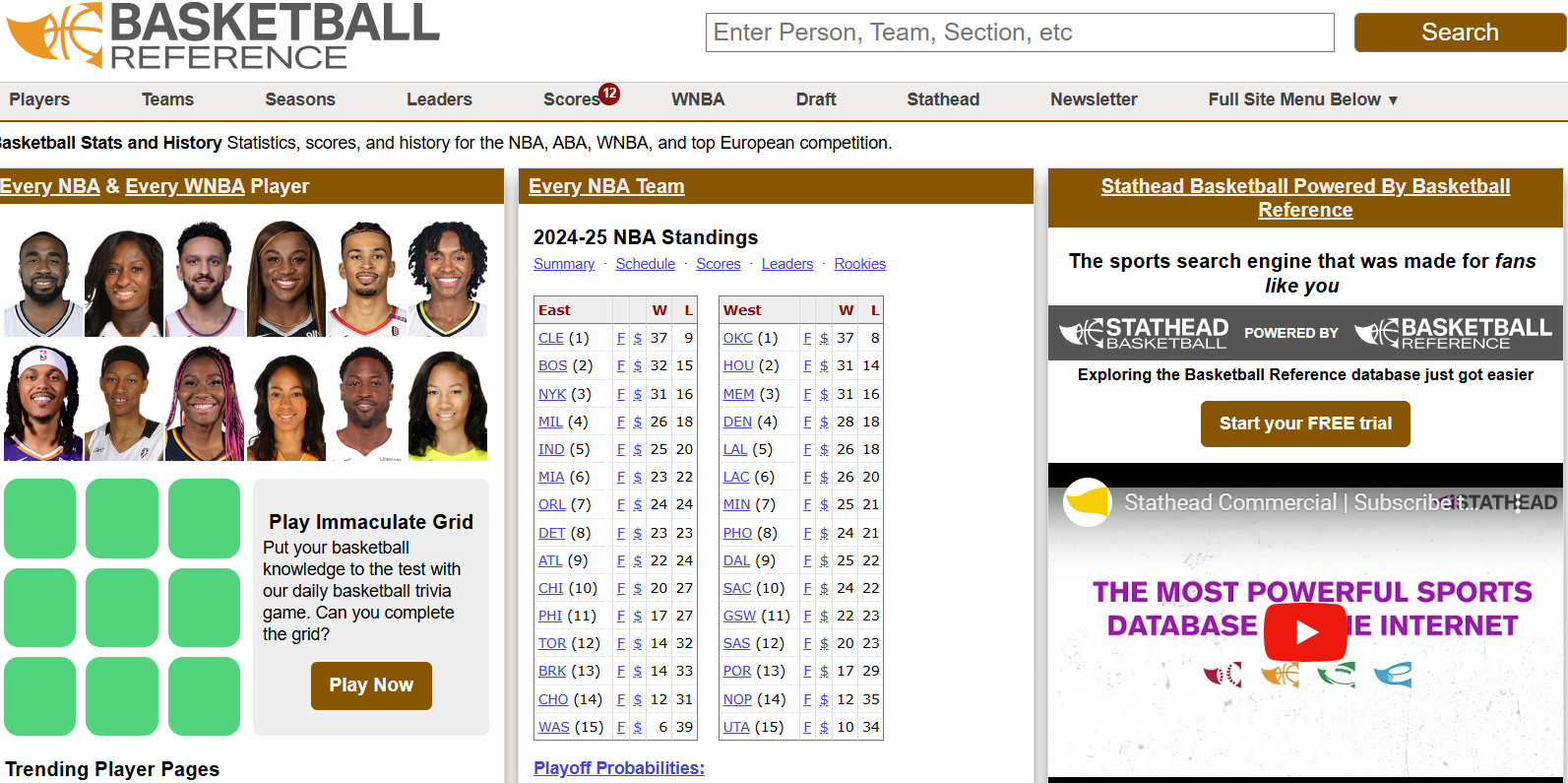Open the Scores menu item
The height and width of the screenshot is (783, 1568).
click(x=571, y=99)
